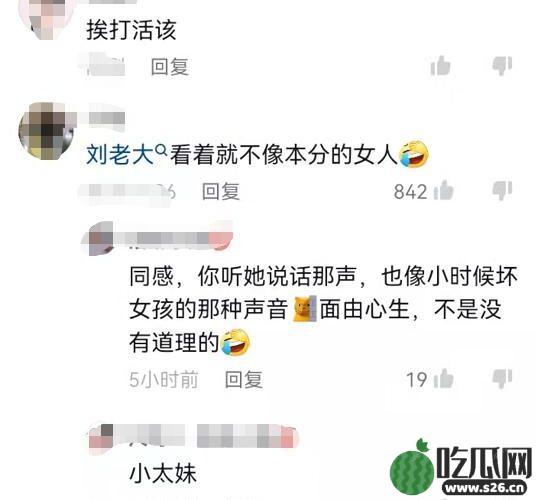Like the reply with 19 likes
The height and width of the screenshot is (500, 536).
point(444,379)
